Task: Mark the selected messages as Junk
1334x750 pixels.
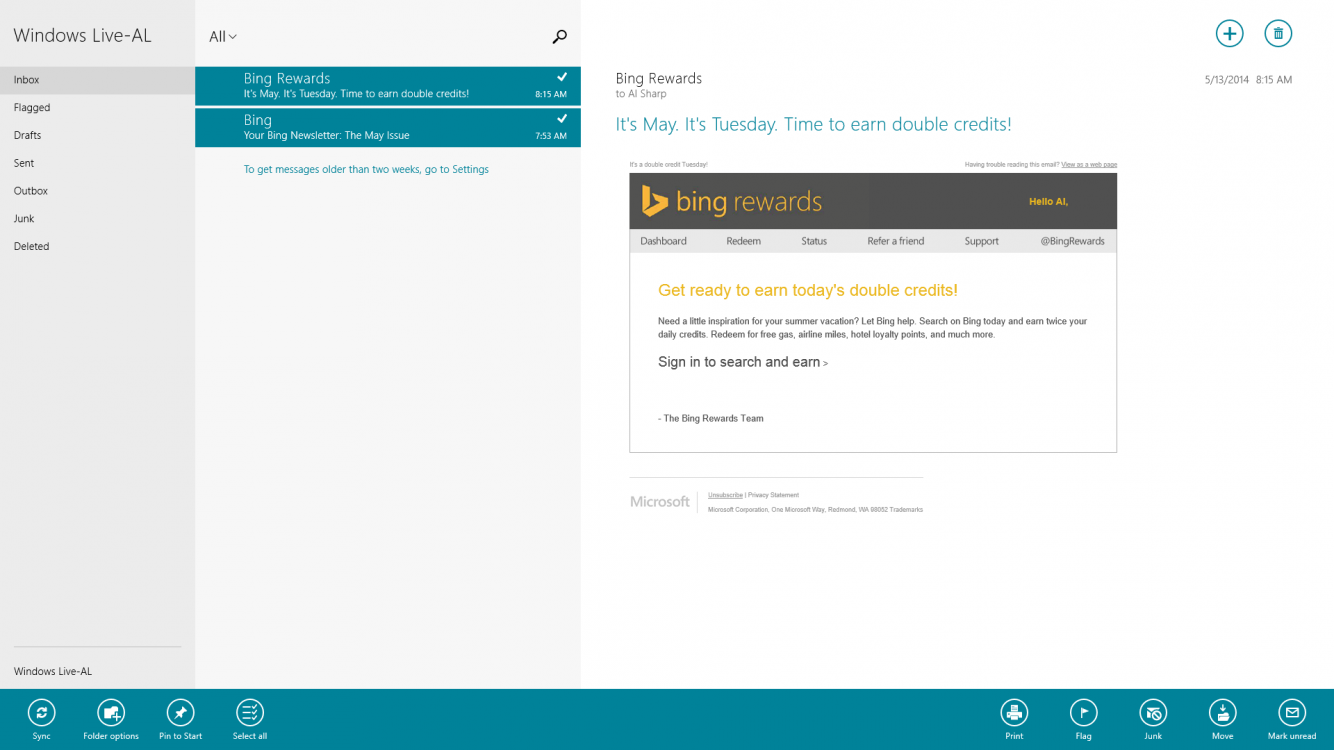Action: point(1153,713)
